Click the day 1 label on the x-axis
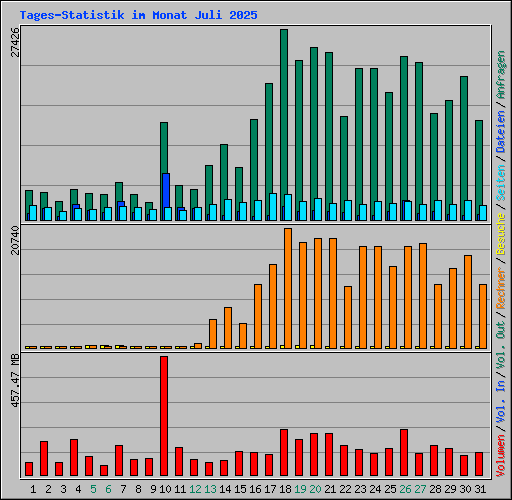512x500 pixels. pos(33,489)
